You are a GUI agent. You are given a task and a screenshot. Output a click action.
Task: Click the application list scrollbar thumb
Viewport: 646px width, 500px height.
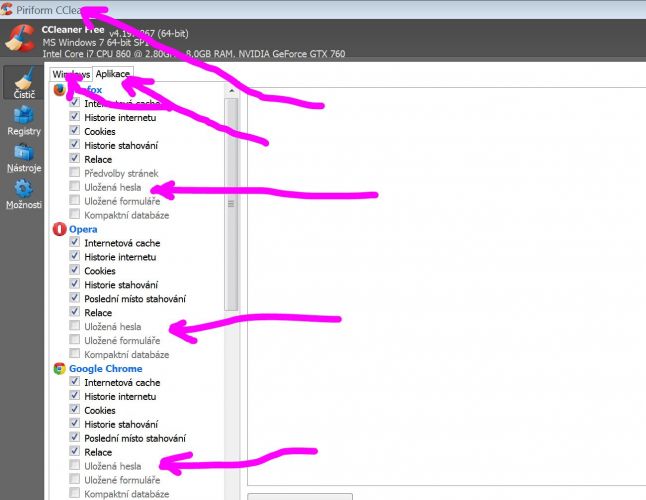[x=231, y=204]
